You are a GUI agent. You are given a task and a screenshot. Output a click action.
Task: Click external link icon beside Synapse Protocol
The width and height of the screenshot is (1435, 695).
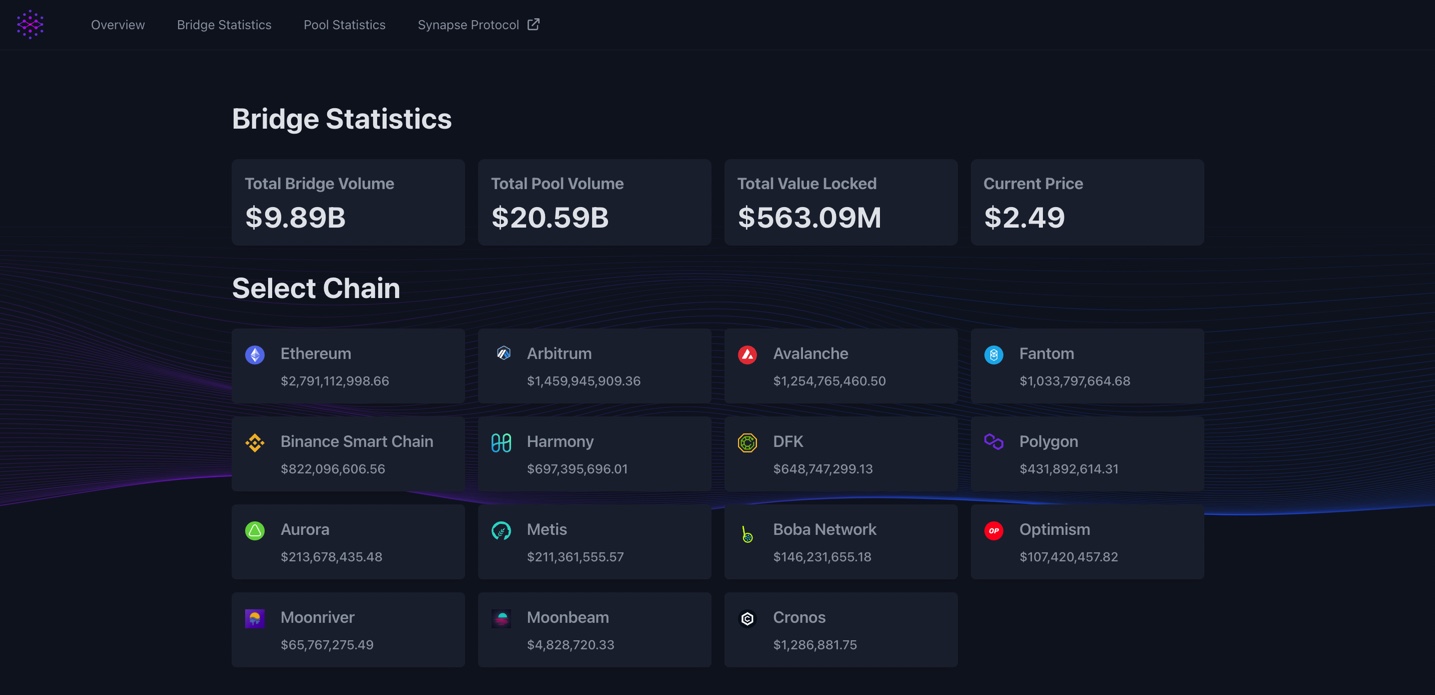pyautogui.click(x=533, y=24)
